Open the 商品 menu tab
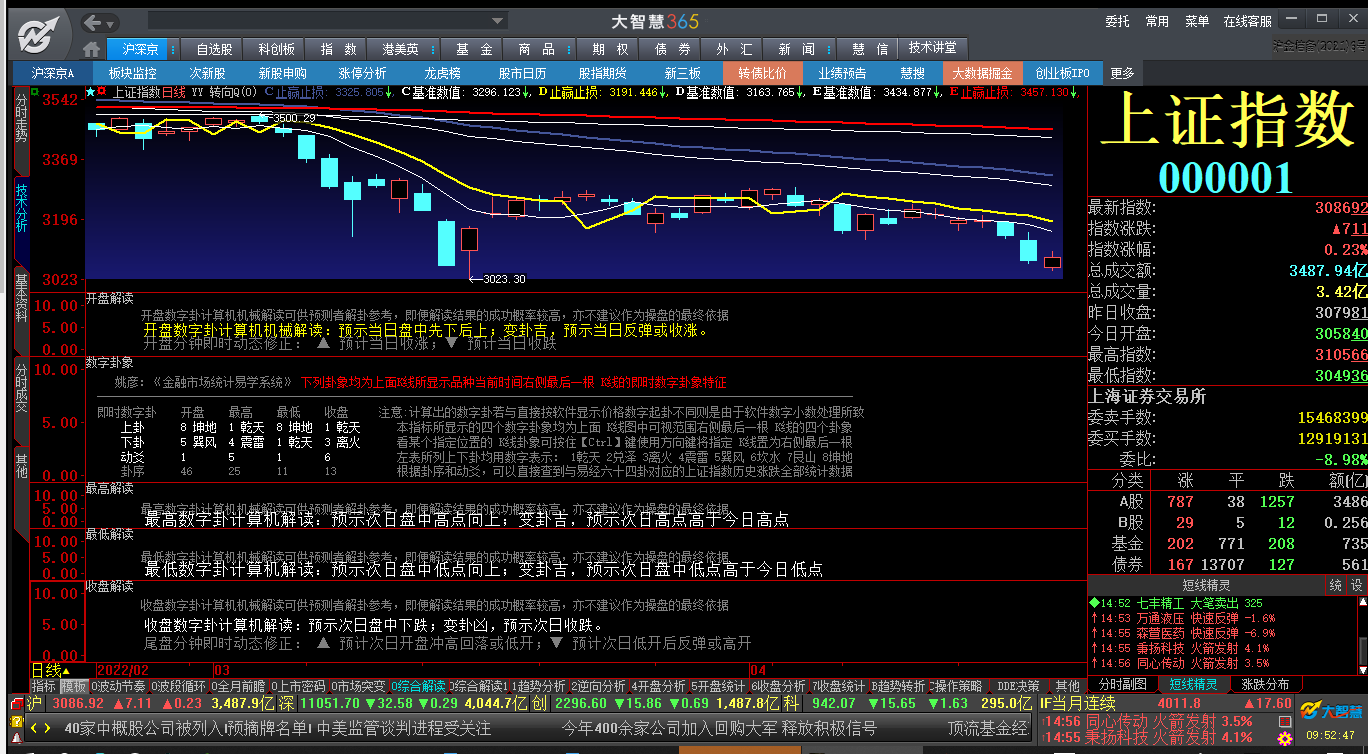This screenshot has height=754, width=1368. click(536, 49)
